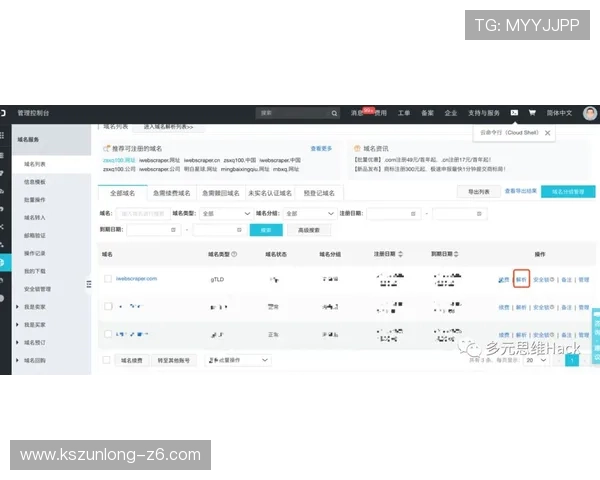The width and height of the screenshot is (600, 480).
Task: Click the user avatar in top bar
Action: [x=590, y=113]
